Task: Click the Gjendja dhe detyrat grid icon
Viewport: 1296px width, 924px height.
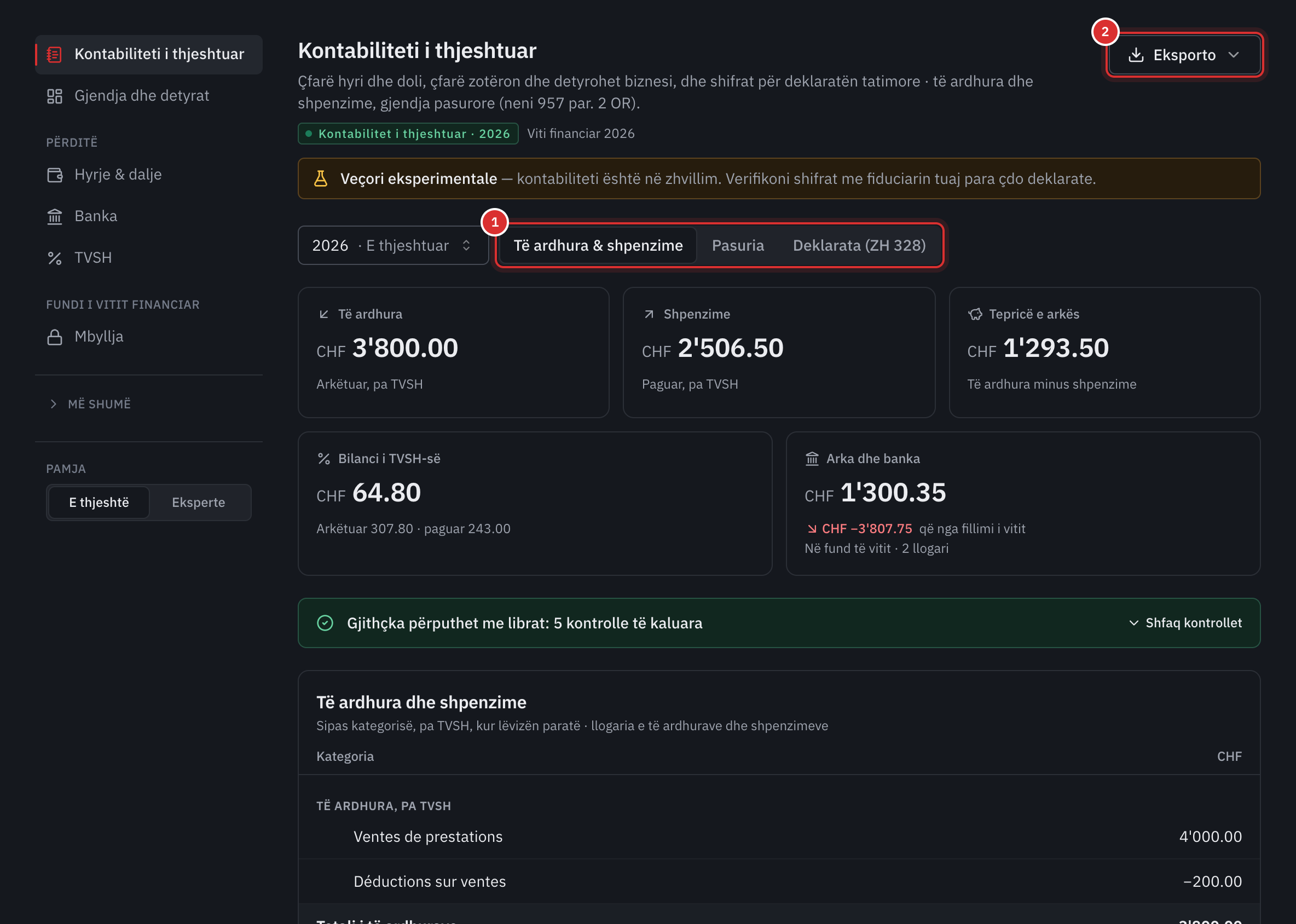Action: click(54, 96)
